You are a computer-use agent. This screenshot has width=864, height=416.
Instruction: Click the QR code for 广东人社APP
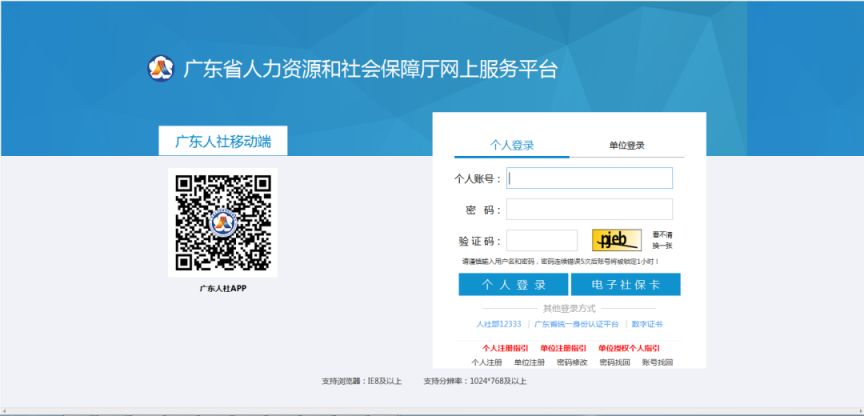(x=223, y=223)
